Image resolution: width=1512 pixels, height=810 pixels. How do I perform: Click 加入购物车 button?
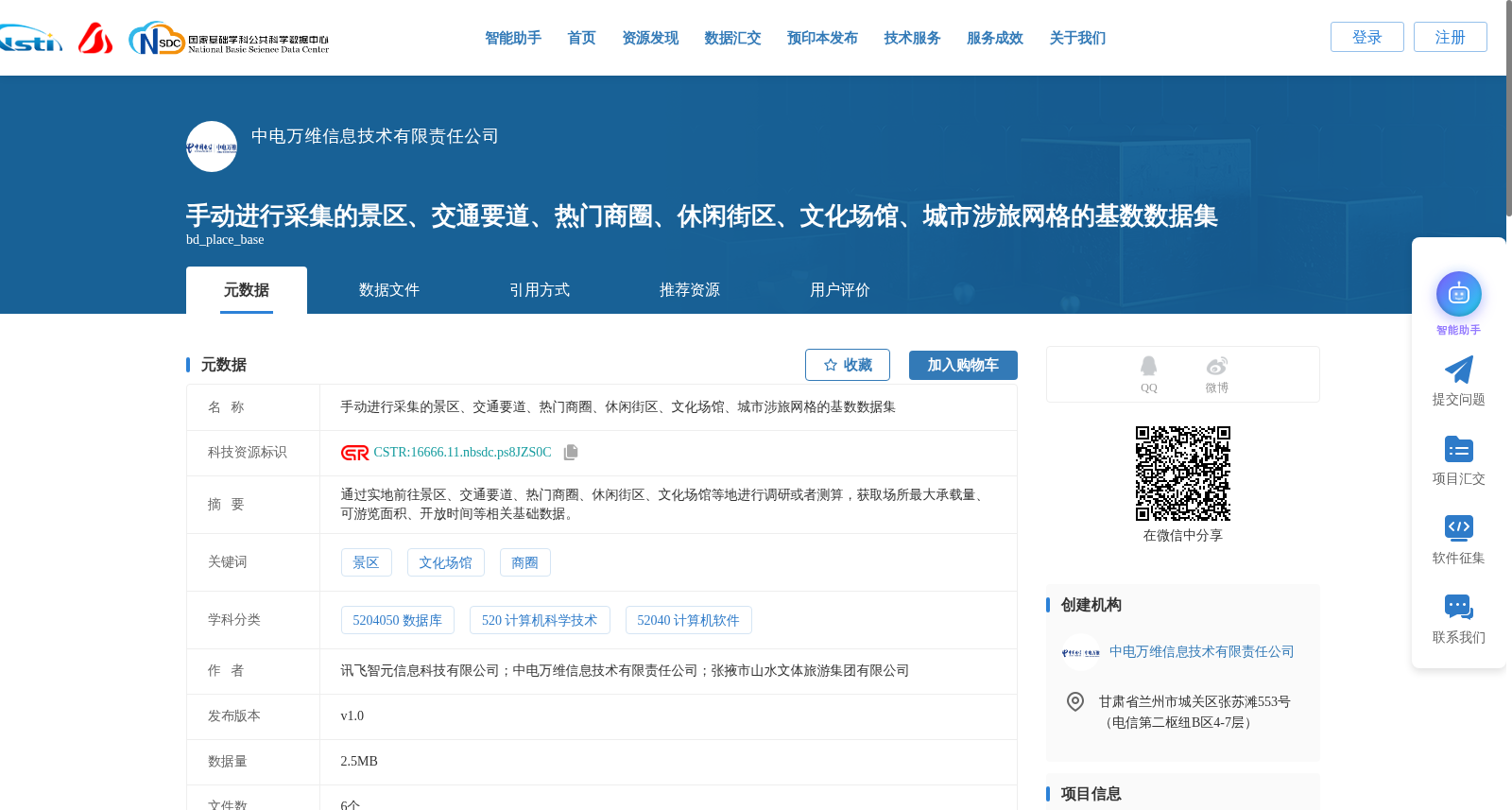click(963, 365)
